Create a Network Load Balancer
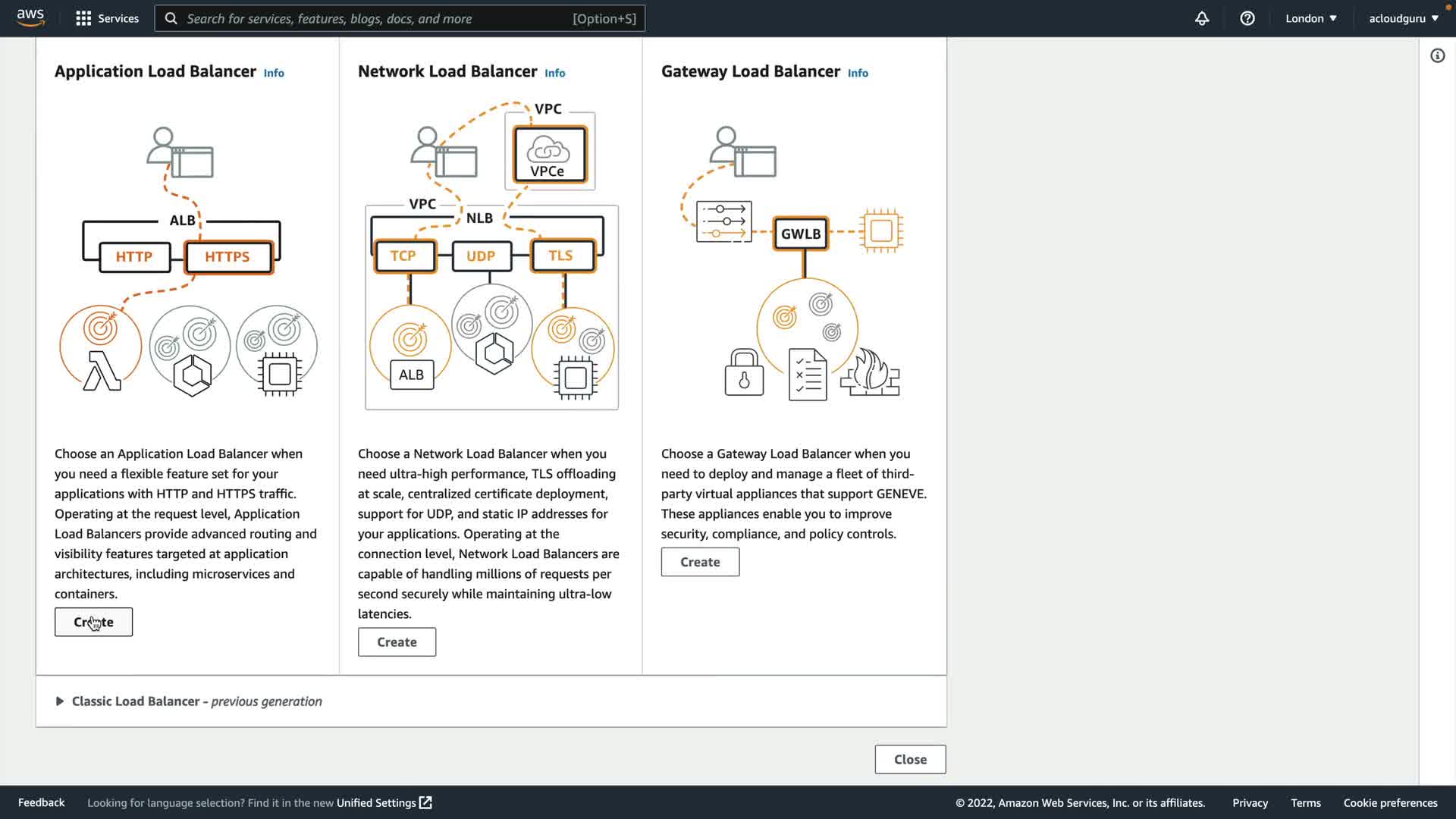Image resolution: width=1456 pixels, height=819 pixels. 397,642
